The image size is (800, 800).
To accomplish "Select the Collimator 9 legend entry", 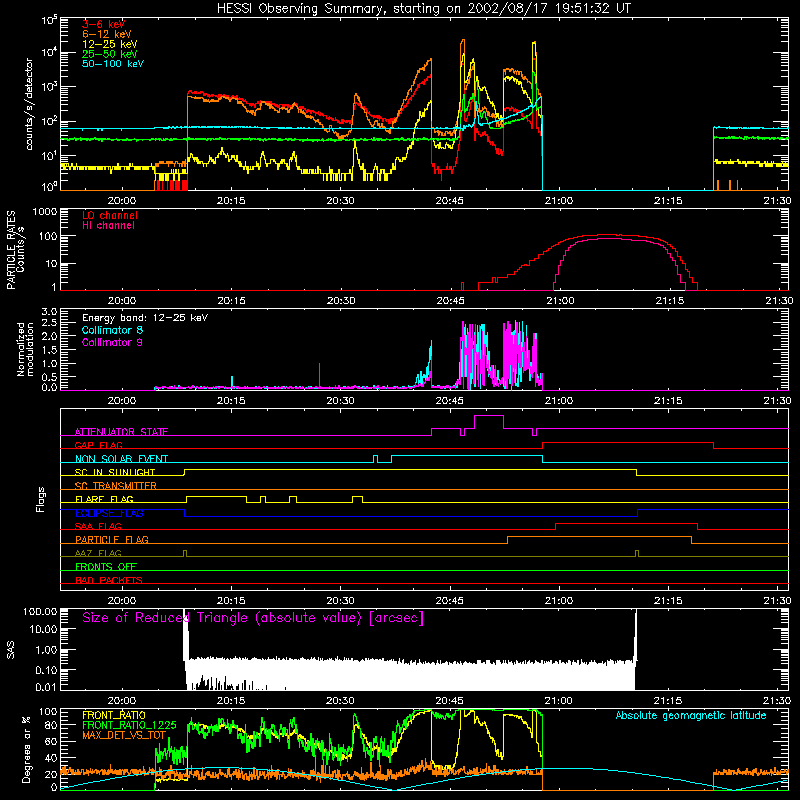I will (112, 342).
